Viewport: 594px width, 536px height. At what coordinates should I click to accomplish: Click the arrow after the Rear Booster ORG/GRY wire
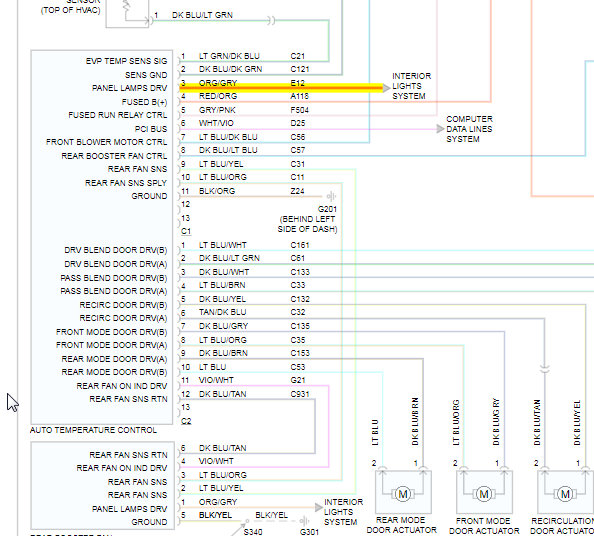click(x=319, y=507)
